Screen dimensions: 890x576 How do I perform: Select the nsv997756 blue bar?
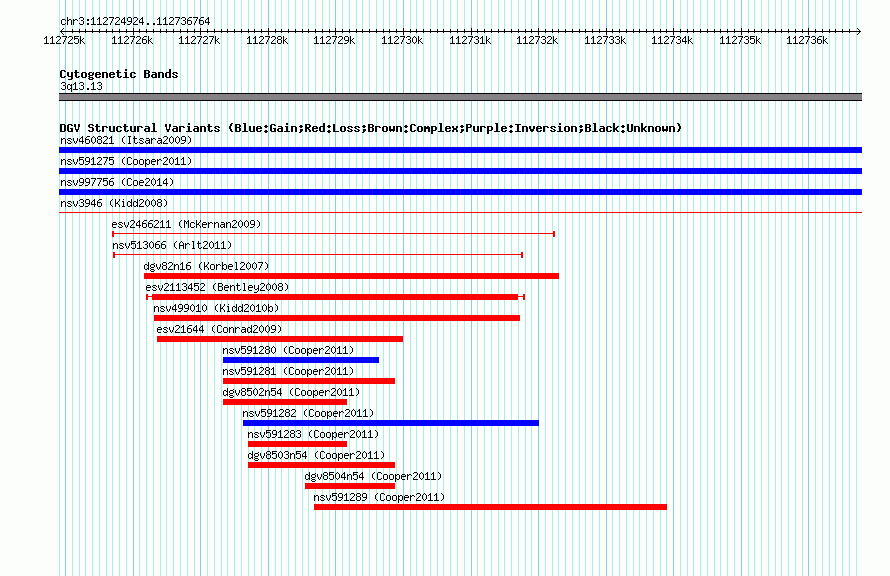tap(460, 192)
